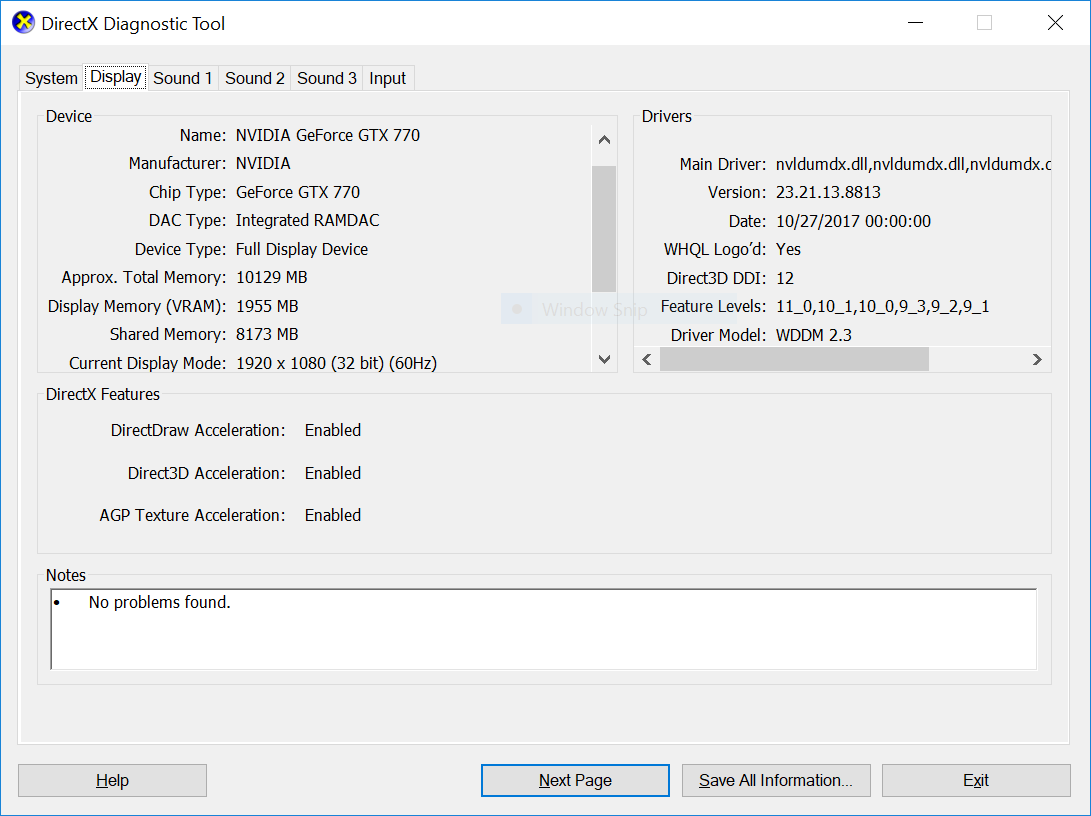Click the Next Page button
Viewport: 1091px width, 816px height.
[575, 781]
